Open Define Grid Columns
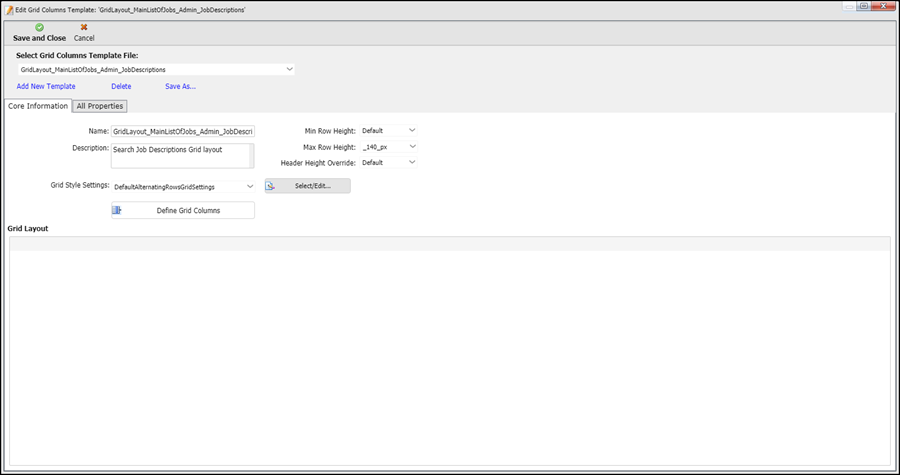Screen dimensions: 900x475 click(183, 210)
